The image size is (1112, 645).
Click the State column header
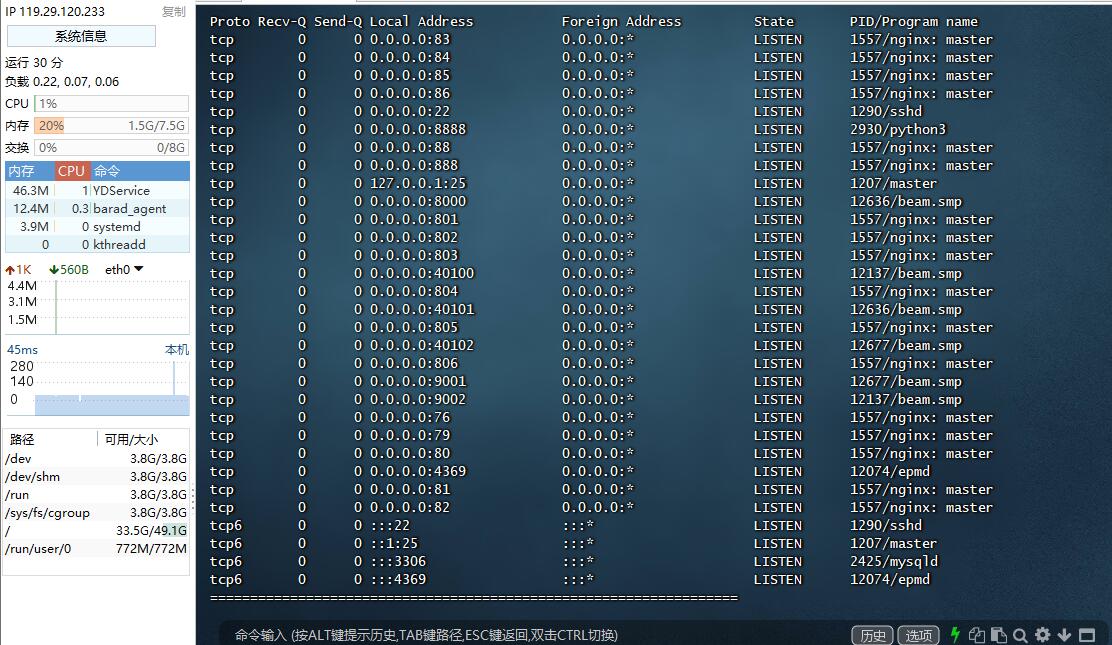click(x=774, y=21)
